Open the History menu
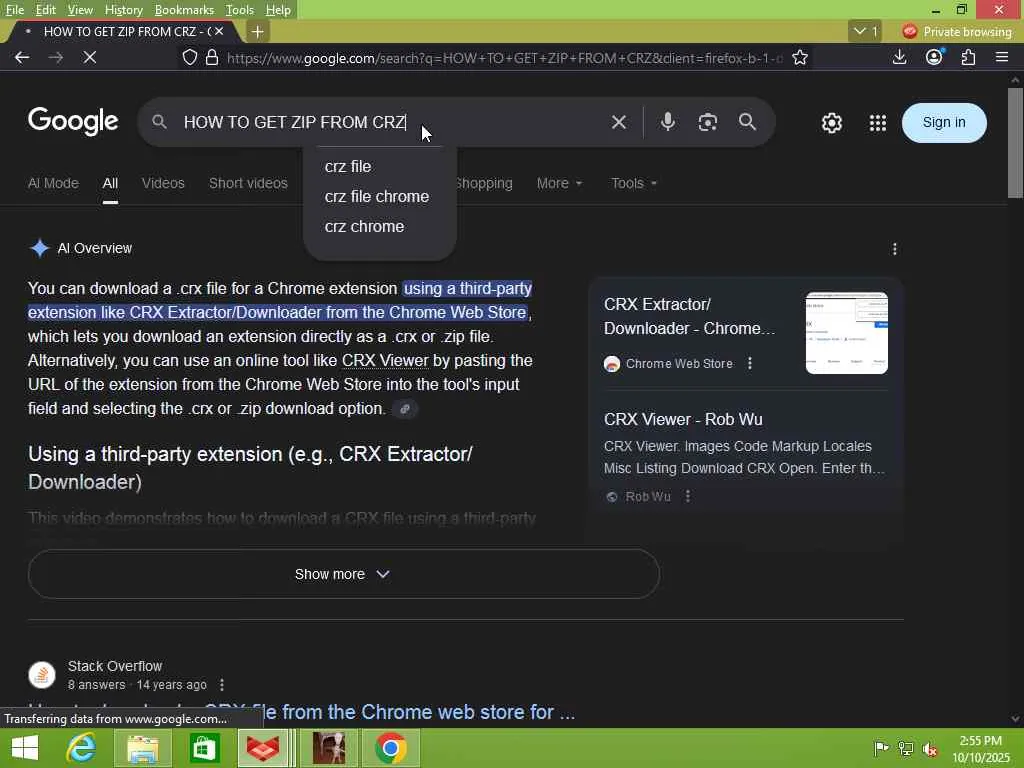Image resolution: width=1024 pixels, height=768 pixels. point(123,10)
